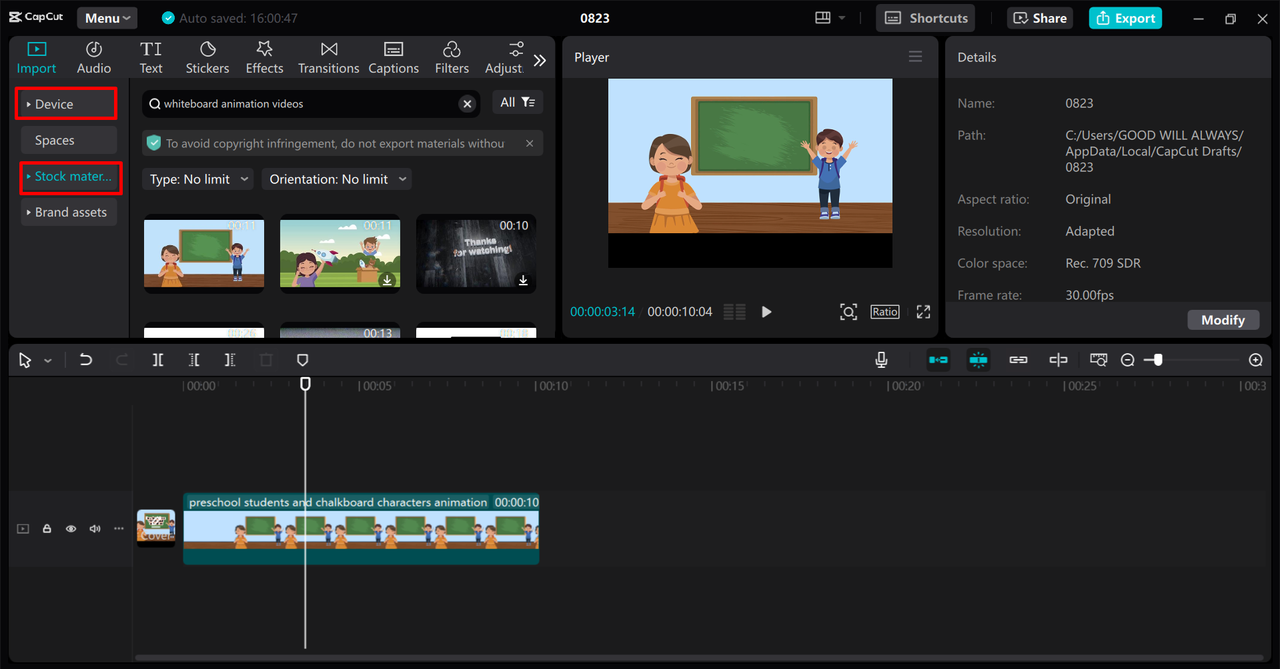Screen dimensions: 1280x669
Task: Zoom out the timeline
Action: coord(1127,360)
